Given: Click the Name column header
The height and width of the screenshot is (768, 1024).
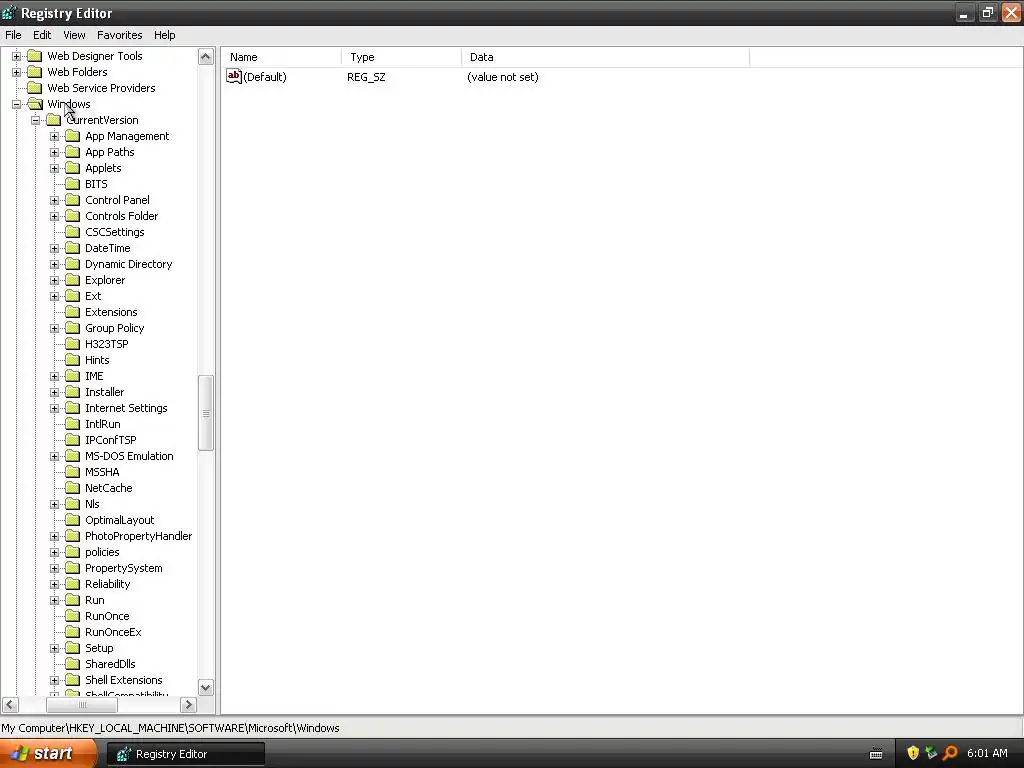Looking at the screenshot, I should (281, 57).
